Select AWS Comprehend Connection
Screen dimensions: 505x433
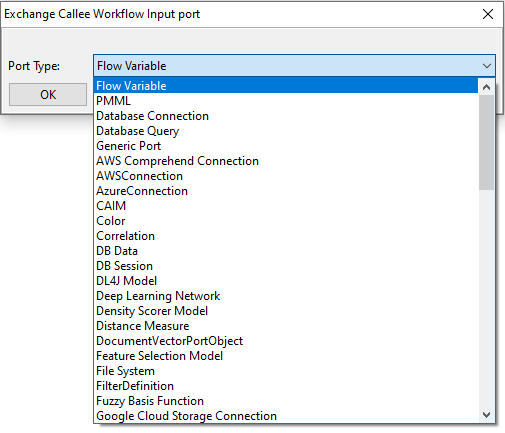286,161
